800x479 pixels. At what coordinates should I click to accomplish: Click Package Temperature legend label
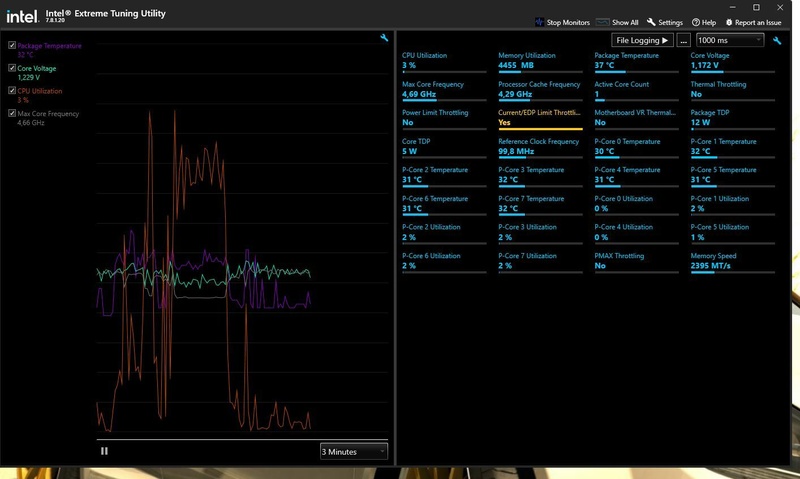tap(49, 46)
